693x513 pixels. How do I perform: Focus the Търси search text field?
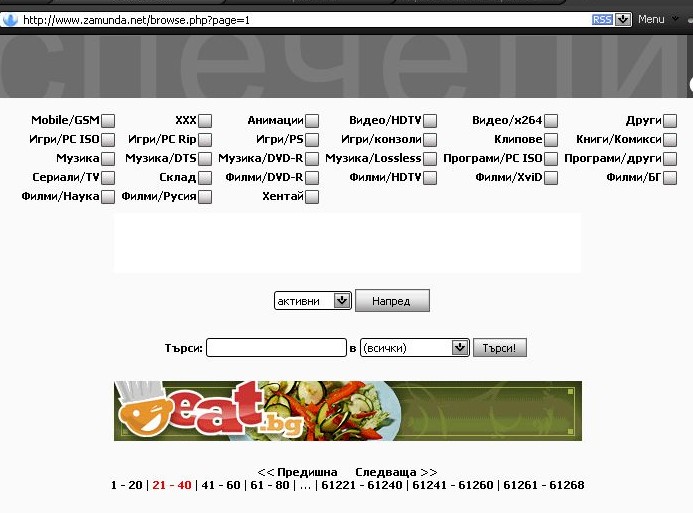pyautogui.click(x=276, y=348)
